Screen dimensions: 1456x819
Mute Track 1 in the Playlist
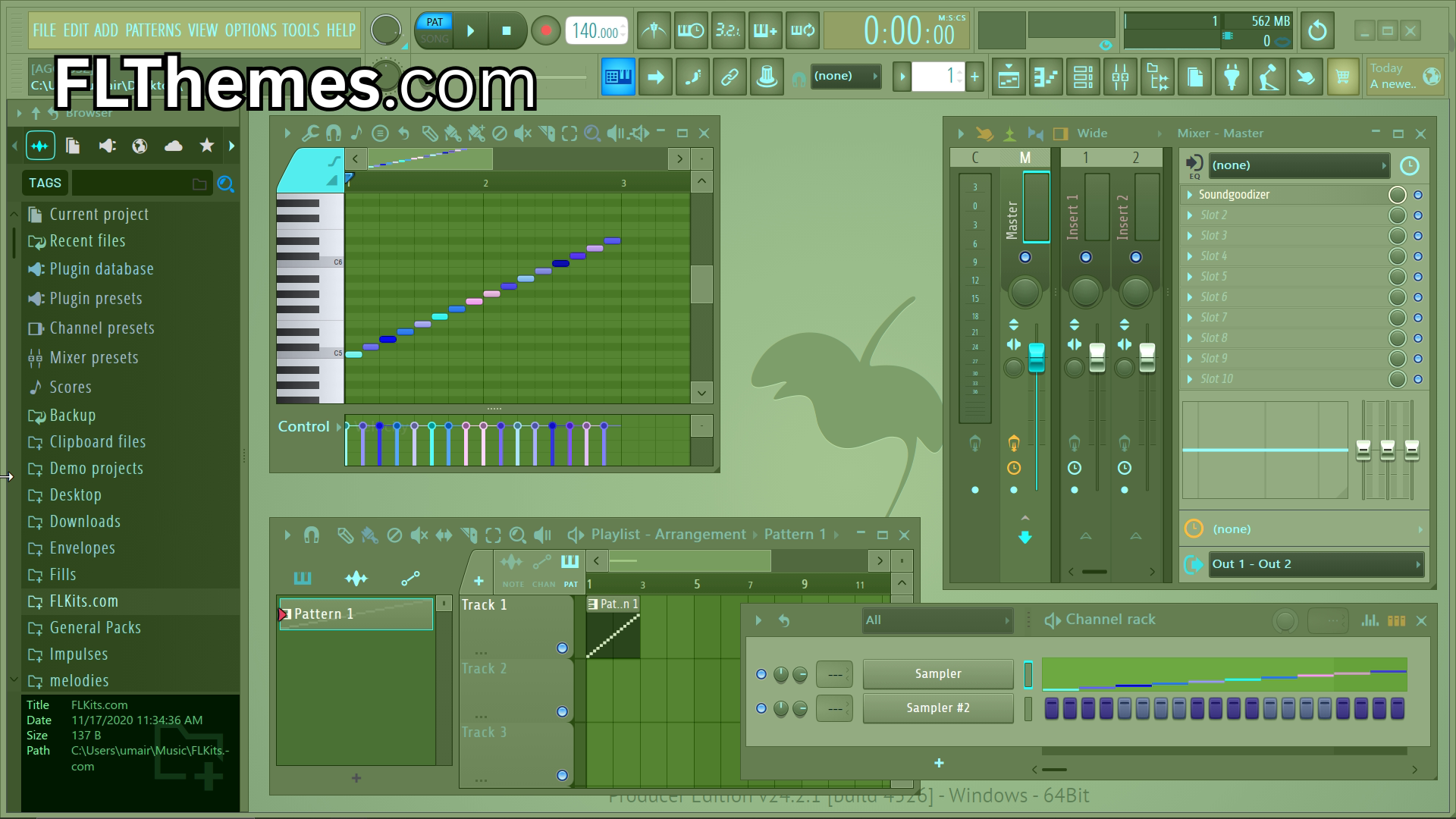tap(562, 648)
